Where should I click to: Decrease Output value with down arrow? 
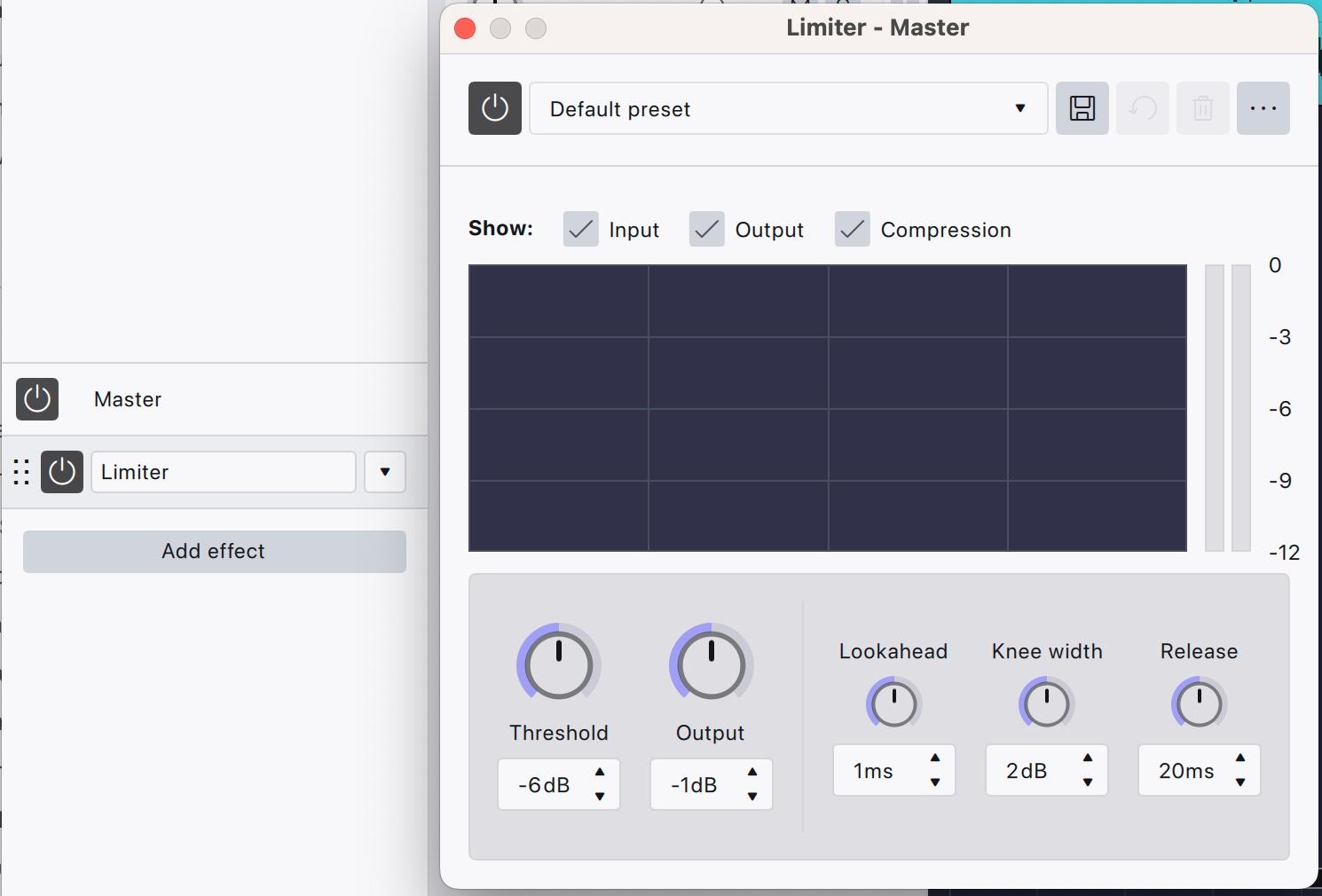[752, 797]
